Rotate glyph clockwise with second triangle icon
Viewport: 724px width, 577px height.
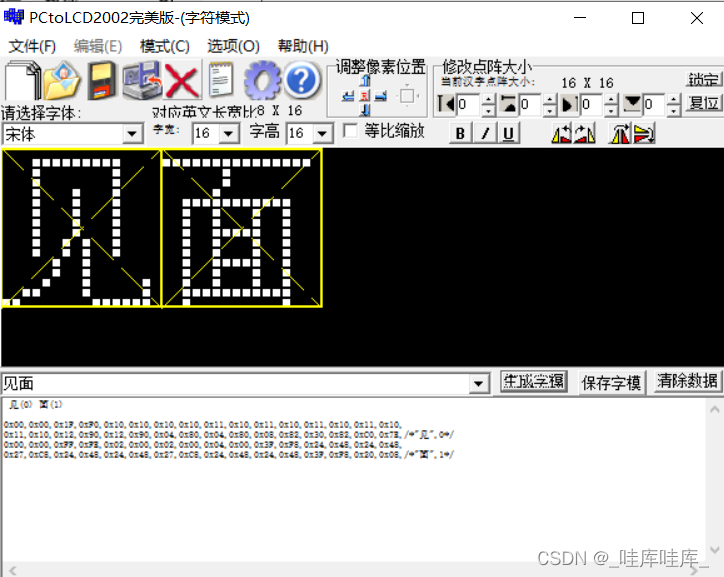(x=584, y=133)
